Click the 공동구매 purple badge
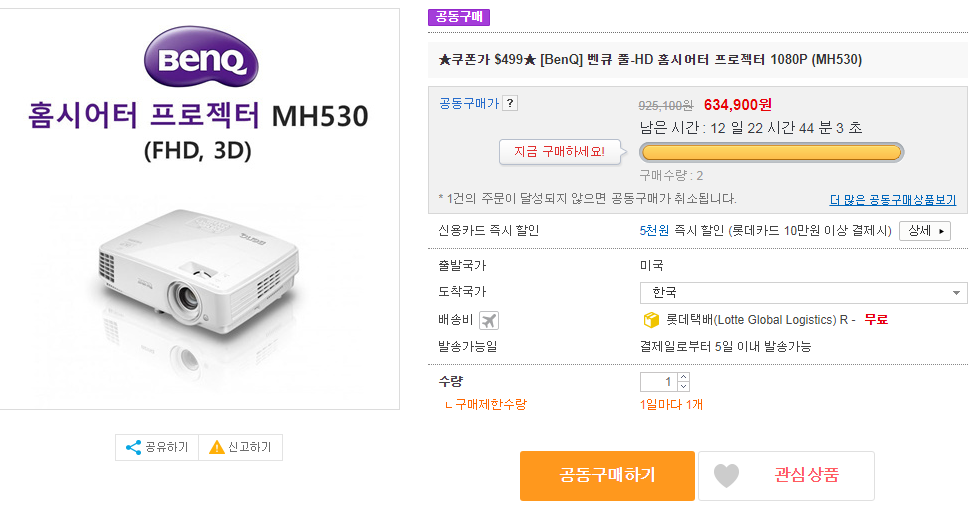Viewport: 978px width, 509px height. point(458,17)
